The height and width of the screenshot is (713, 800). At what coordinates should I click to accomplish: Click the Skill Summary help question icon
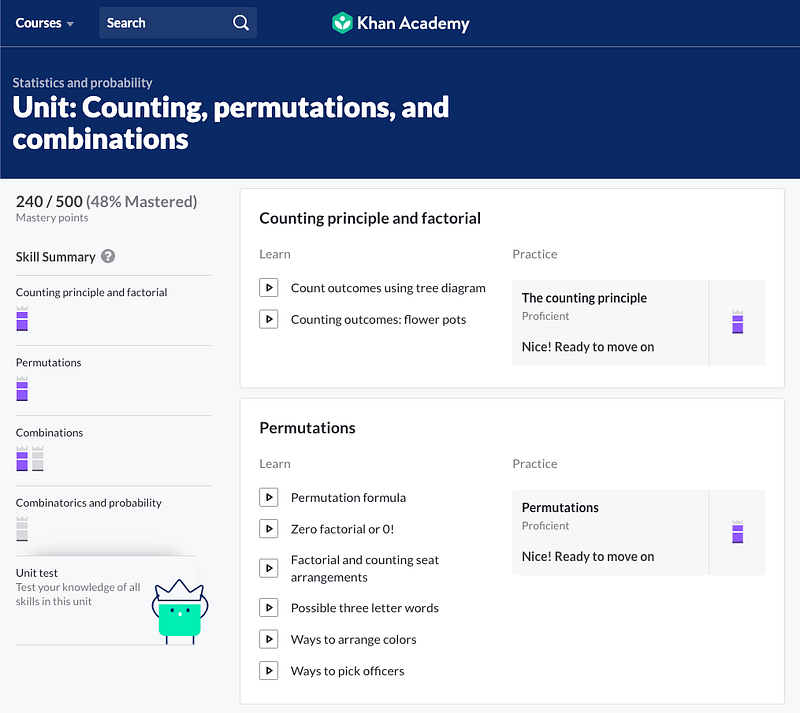(x=108, y=256)
